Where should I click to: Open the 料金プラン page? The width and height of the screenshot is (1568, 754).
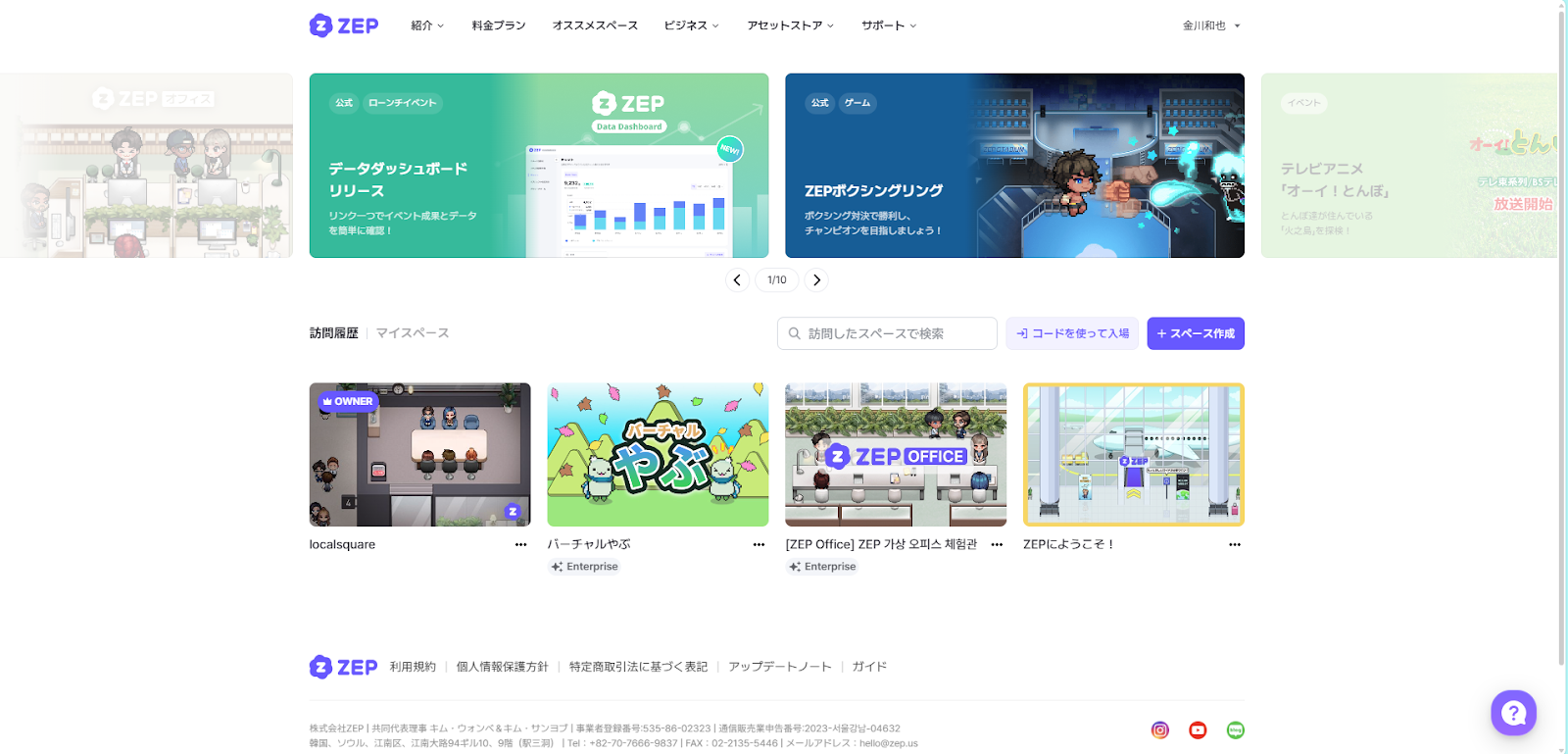click(x=499, y=25)
